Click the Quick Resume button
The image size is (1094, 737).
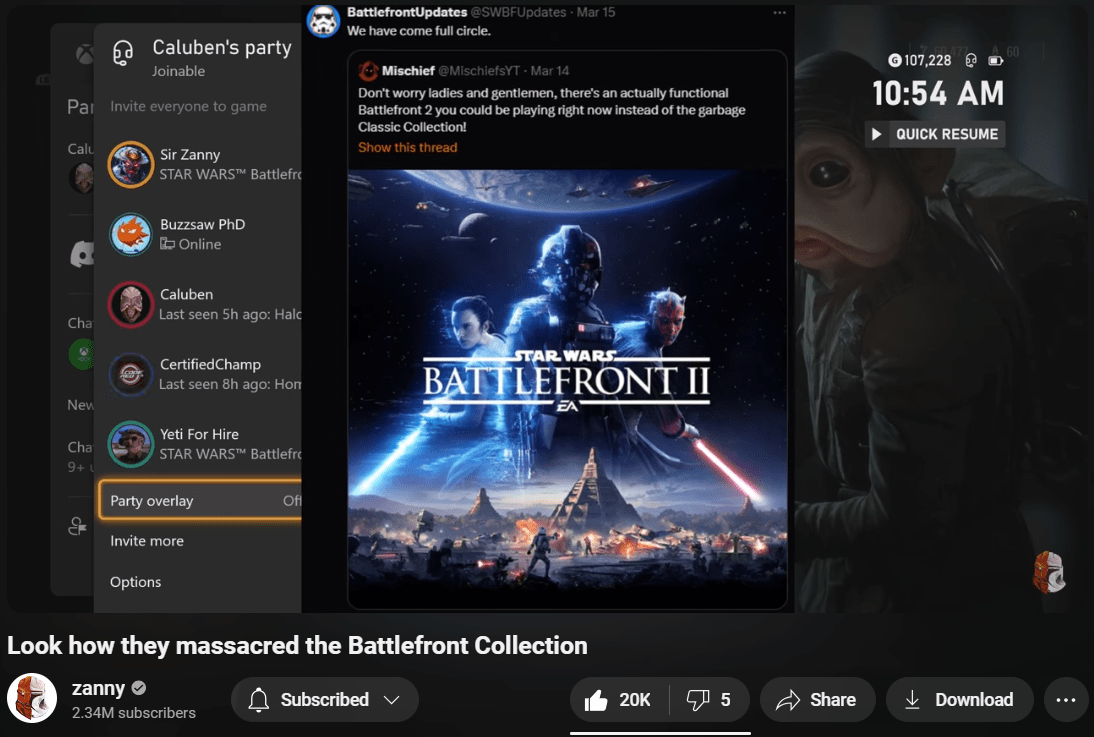coord(935,134)
